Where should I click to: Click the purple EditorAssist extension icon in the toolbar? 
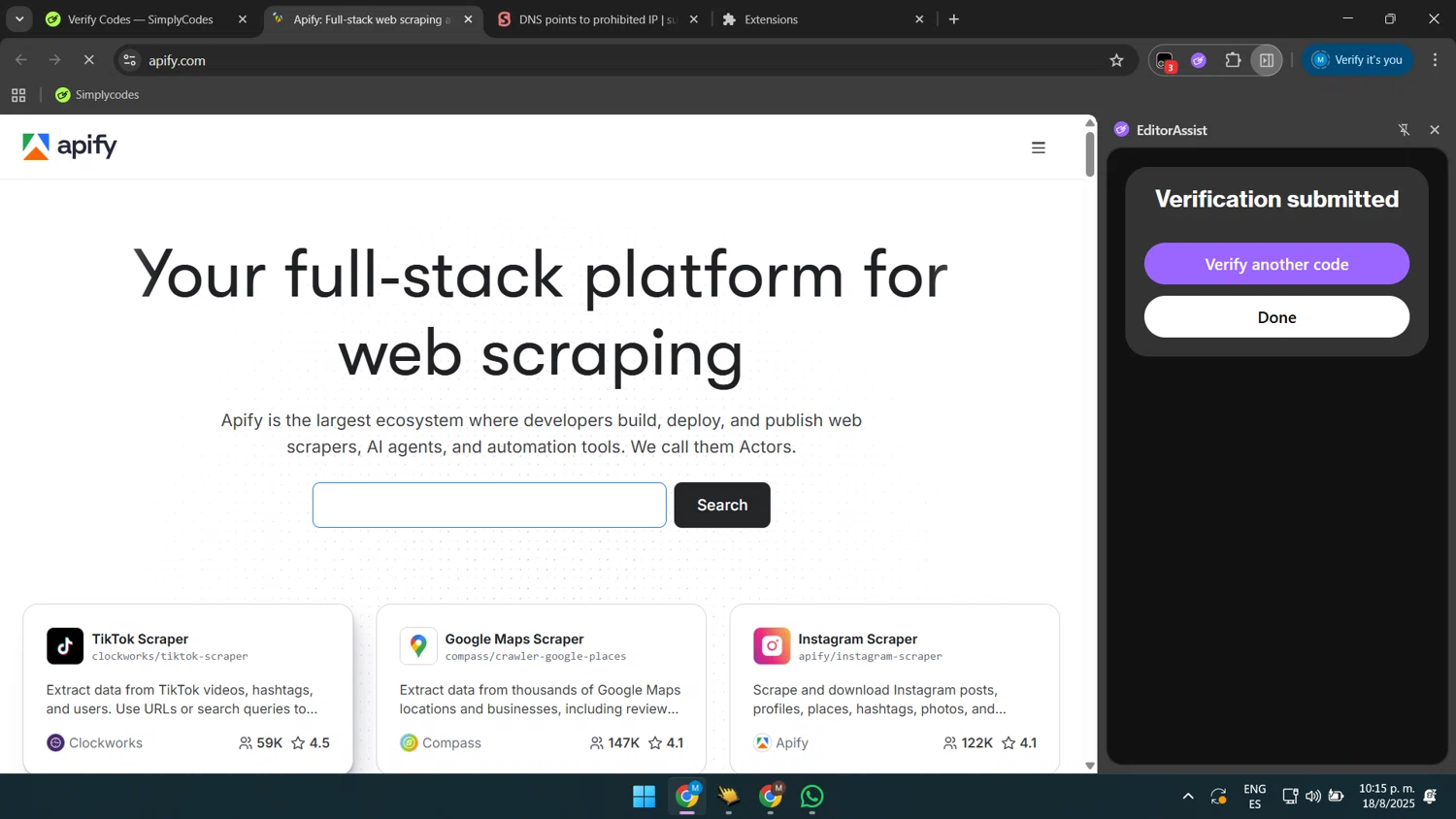click(x=1199, y=60)
